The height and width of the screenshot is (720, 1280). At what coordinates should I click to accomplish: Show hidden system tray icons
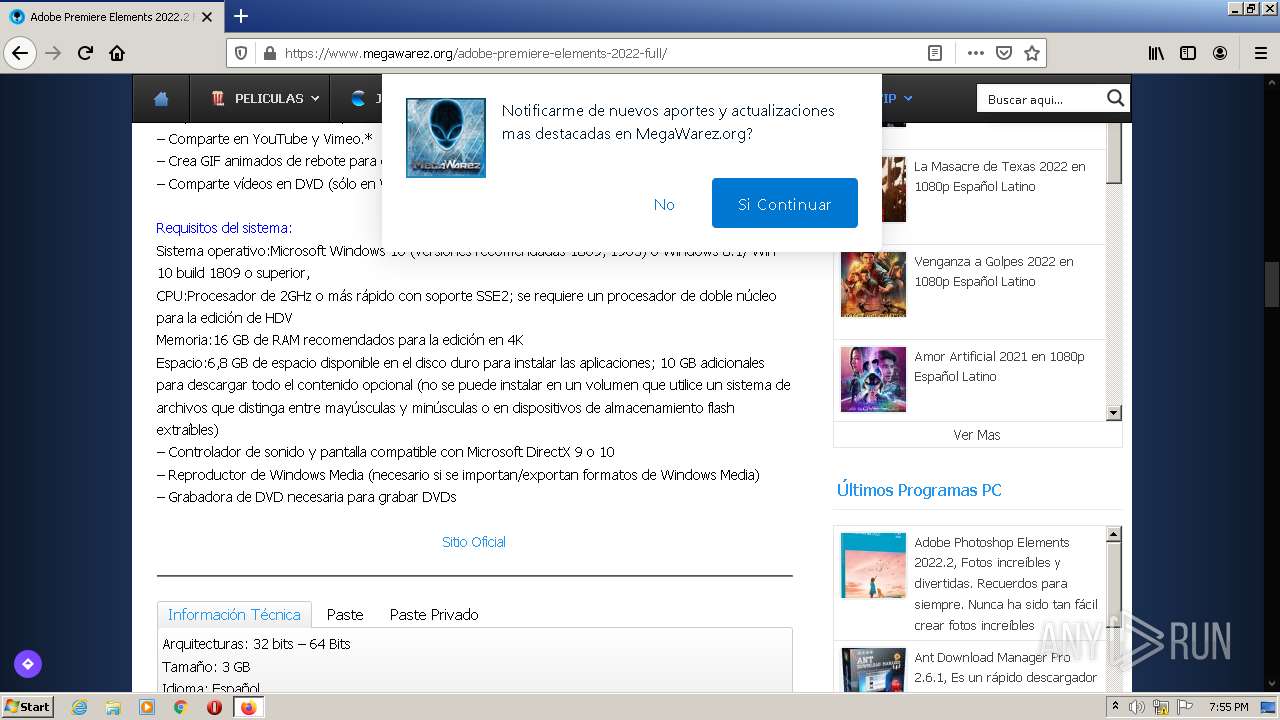[x=1115, y=707]
